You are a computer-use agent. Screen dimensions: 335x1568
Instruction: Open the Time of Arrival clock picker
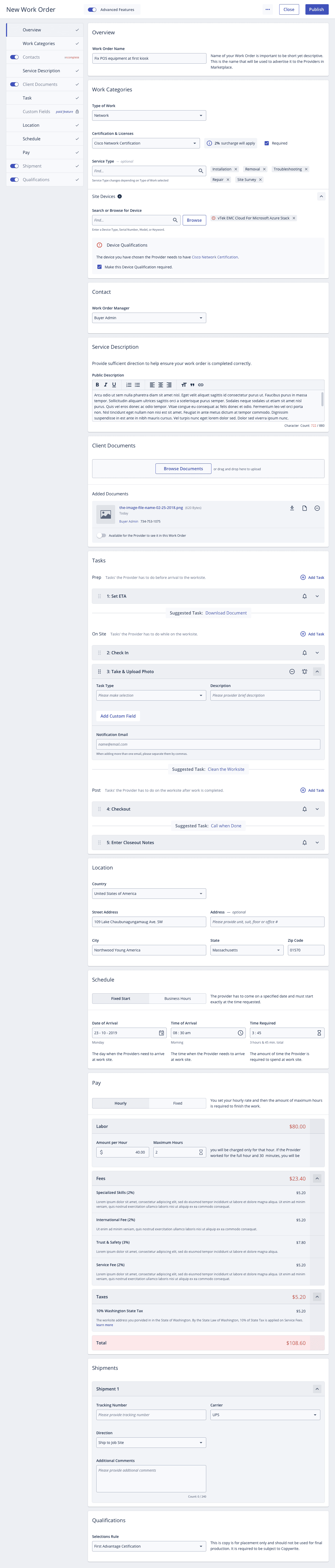coord(240,1033)
